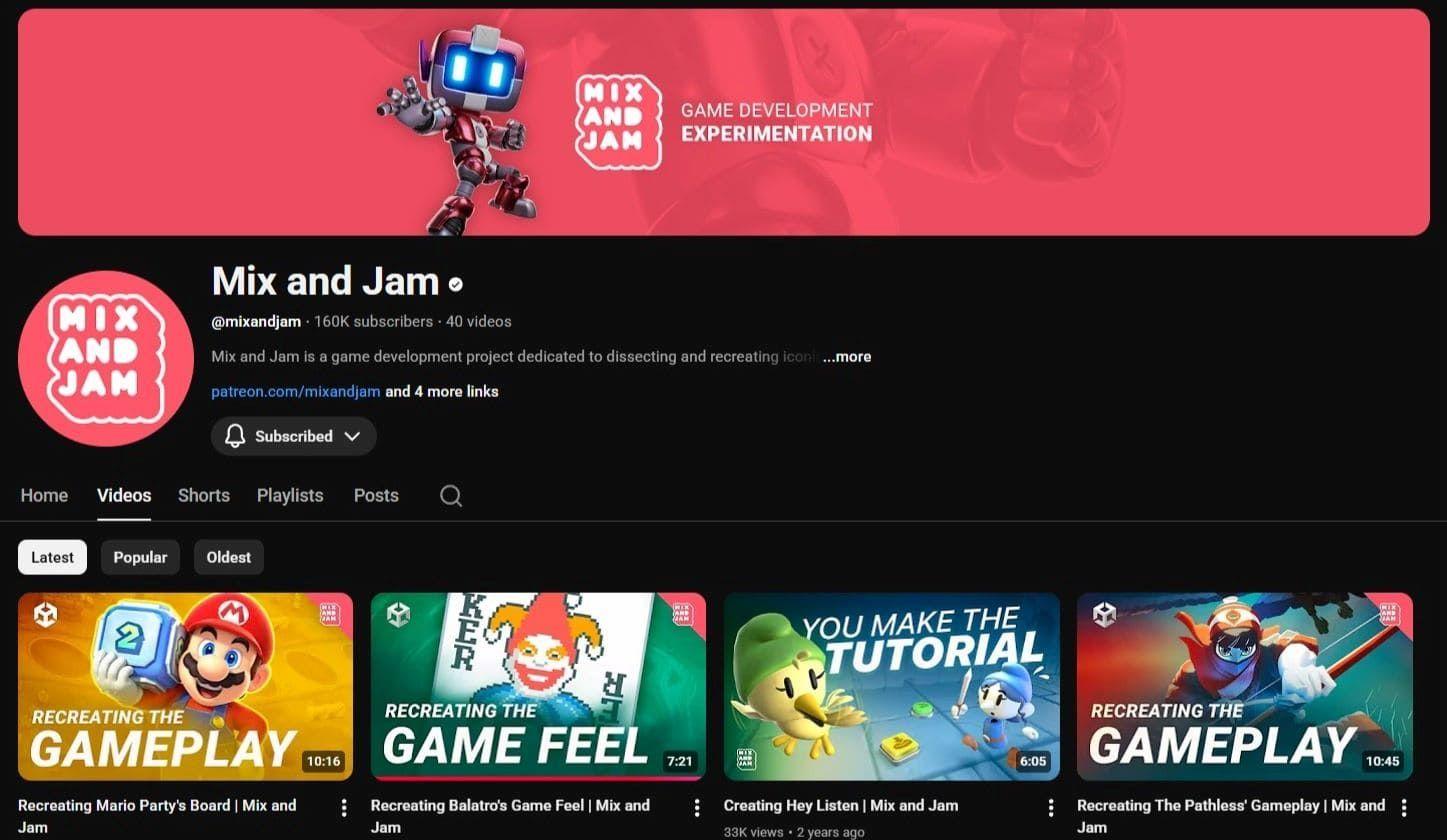Image resolution: width=1447 pixels, height=840 pixels.
Task: Select the Latest sort filter chip
Action: pyautogui.click(x=52, y=557)
